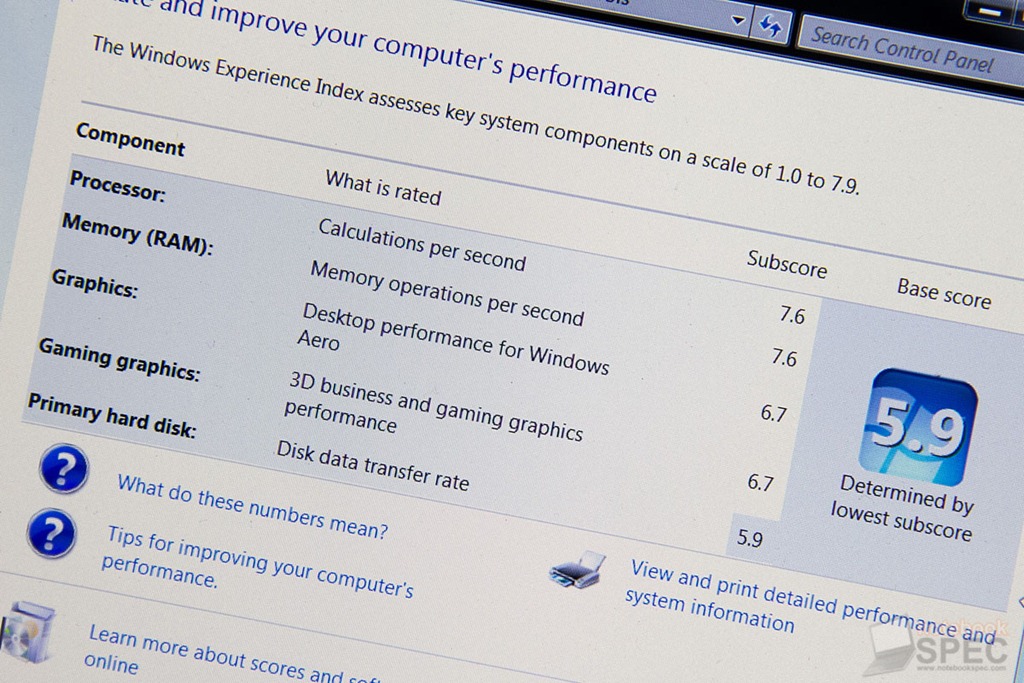The width and height of the screenshot is (1024, 683).
Task: Open 'Tips for improving your computer's performance' link
Action: click(x=257, y=562)
